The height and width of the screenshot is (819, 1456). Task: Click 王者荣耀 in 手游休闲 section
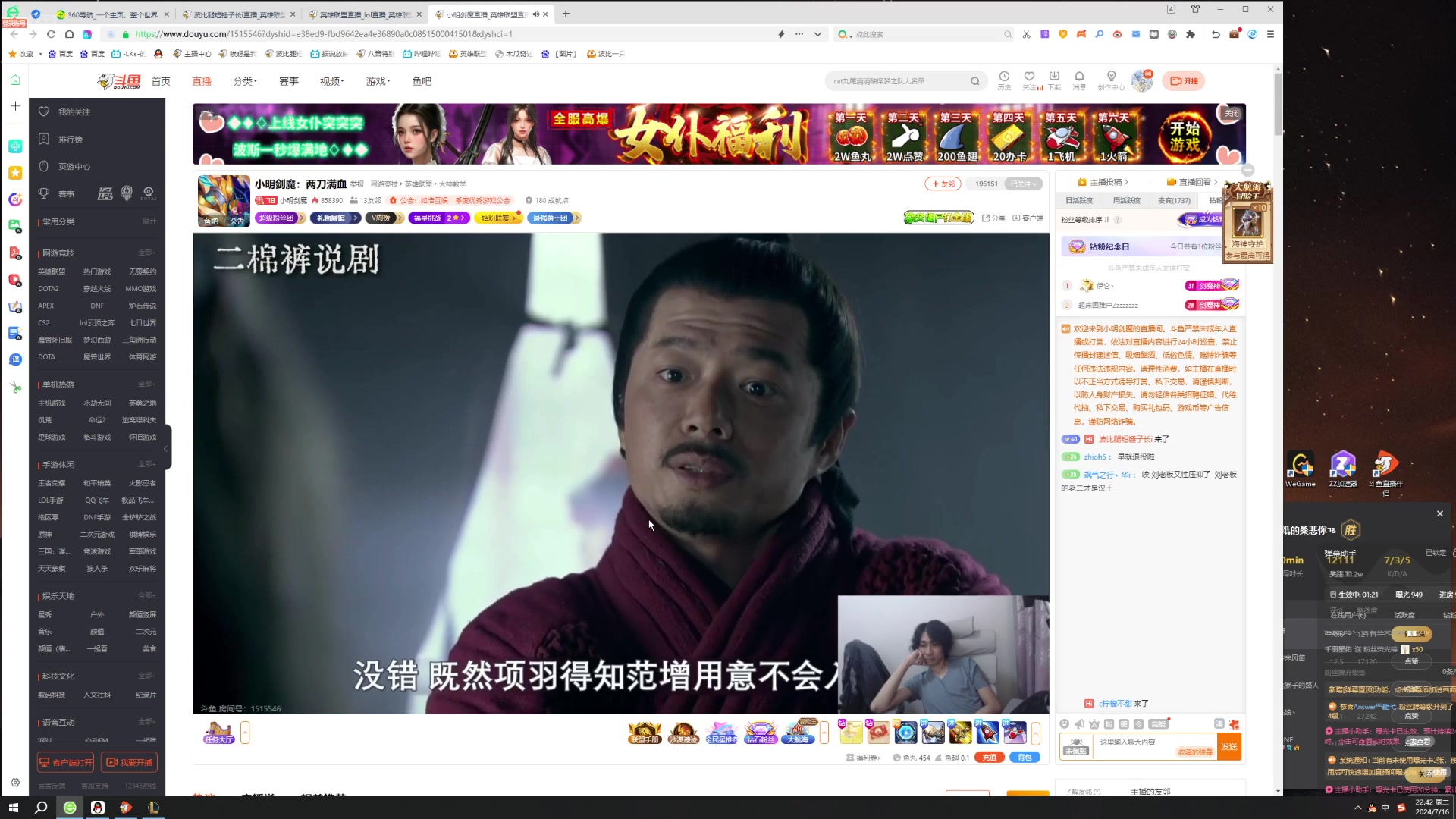point(52,483)
